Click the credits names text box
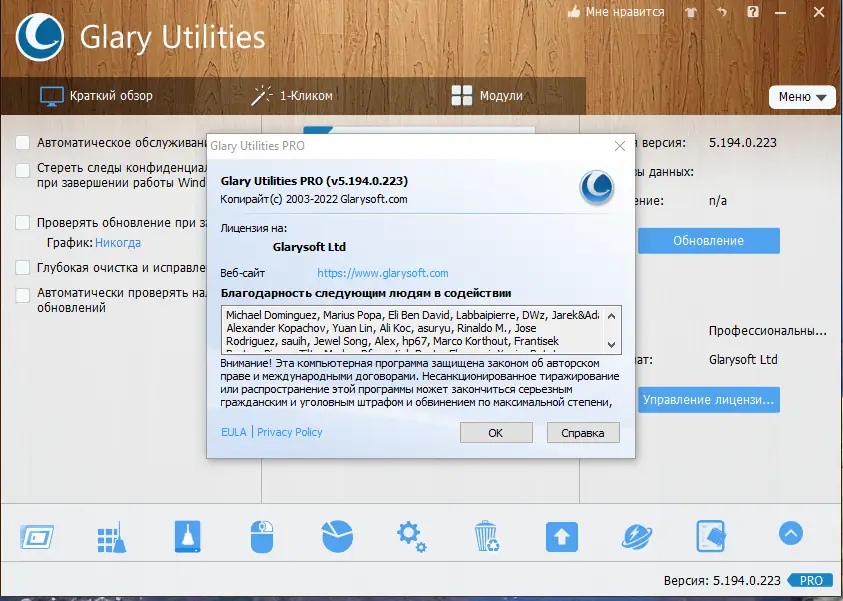Screen dimensions: 843x601 pos(422,330)
